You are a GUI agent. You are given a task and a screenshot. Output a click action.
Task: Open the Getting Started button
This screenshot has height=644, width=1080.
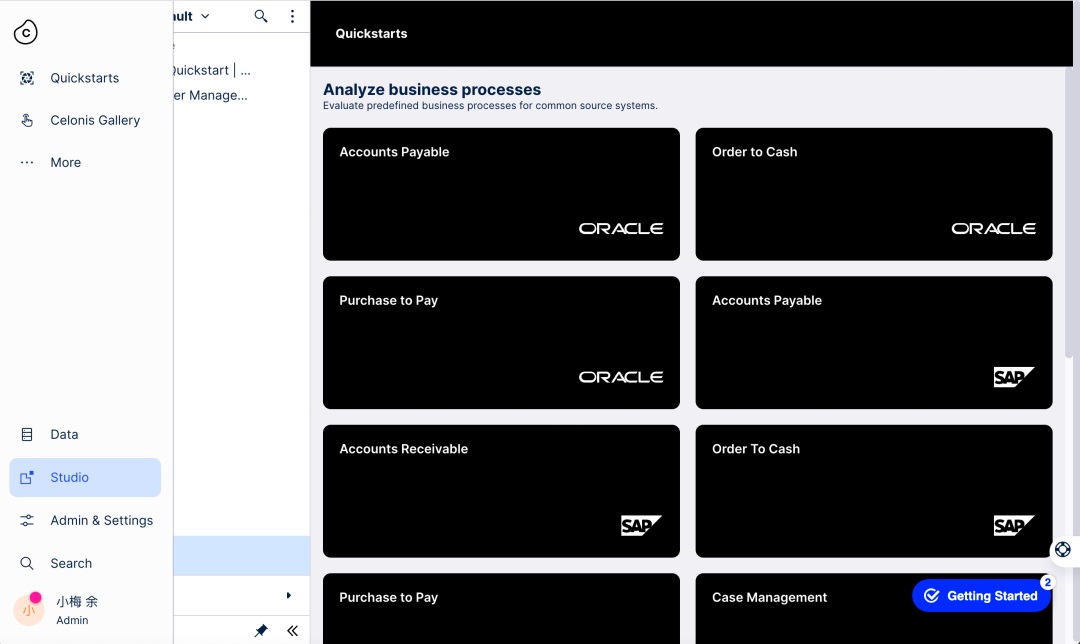click(x=981, y=596)
